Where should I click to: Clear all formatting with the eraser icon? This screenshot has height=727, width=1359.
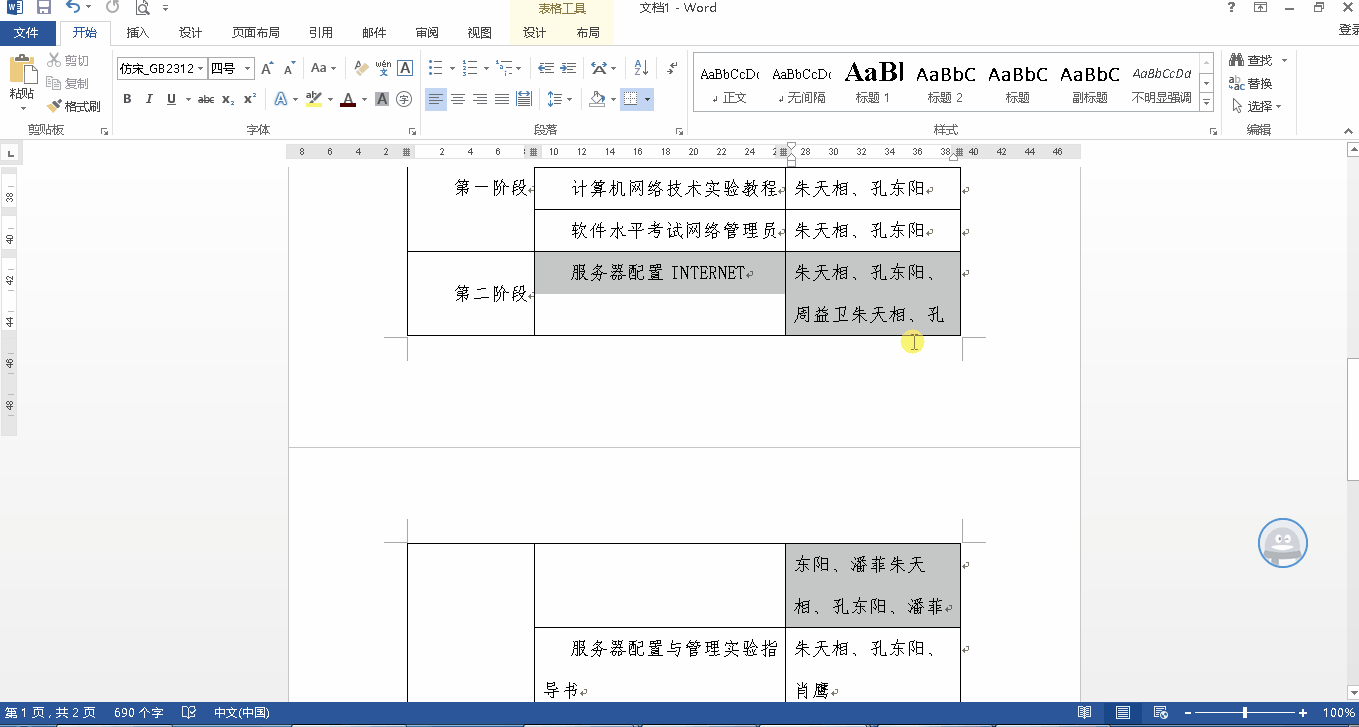pos(361,70)
